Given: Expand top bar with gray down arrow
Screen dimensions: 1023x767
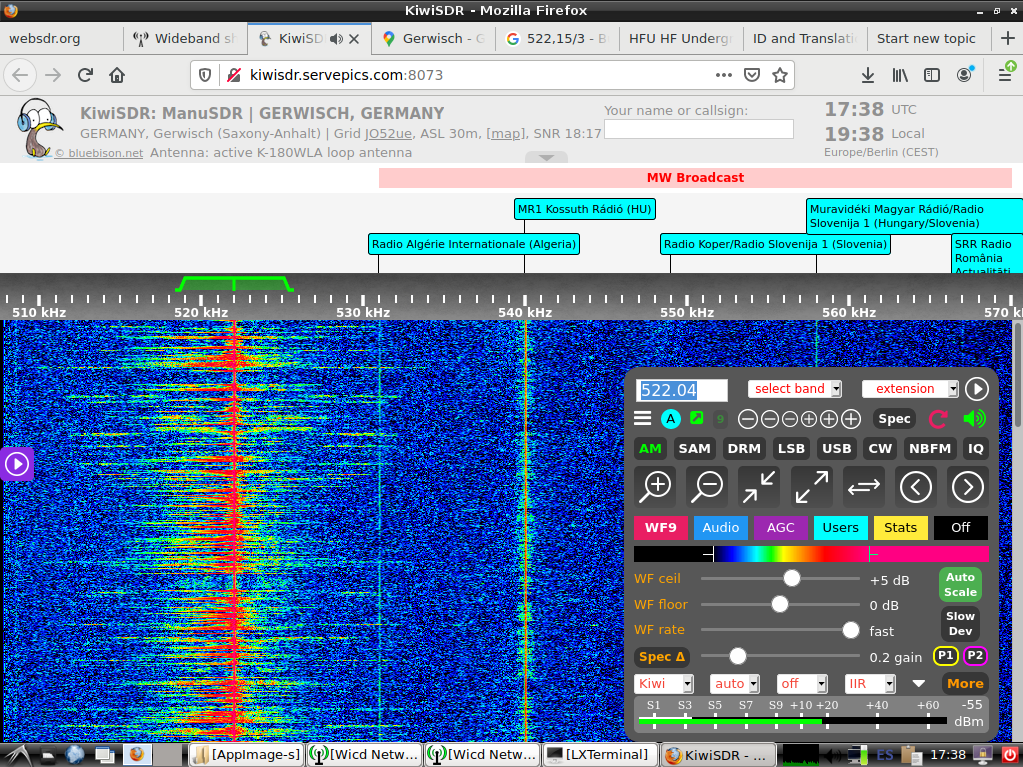Looking at the screenshot, I should (x=547, y=158).
